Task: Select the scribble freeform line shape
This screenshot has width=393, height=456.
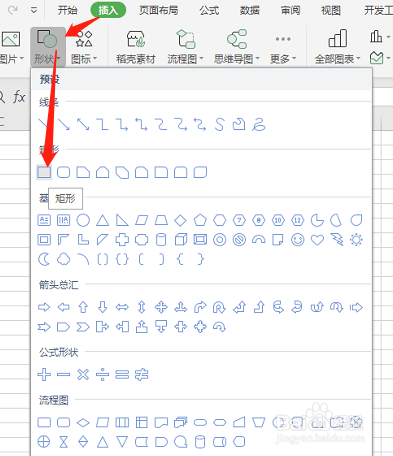Action: (x=258, y=124)
